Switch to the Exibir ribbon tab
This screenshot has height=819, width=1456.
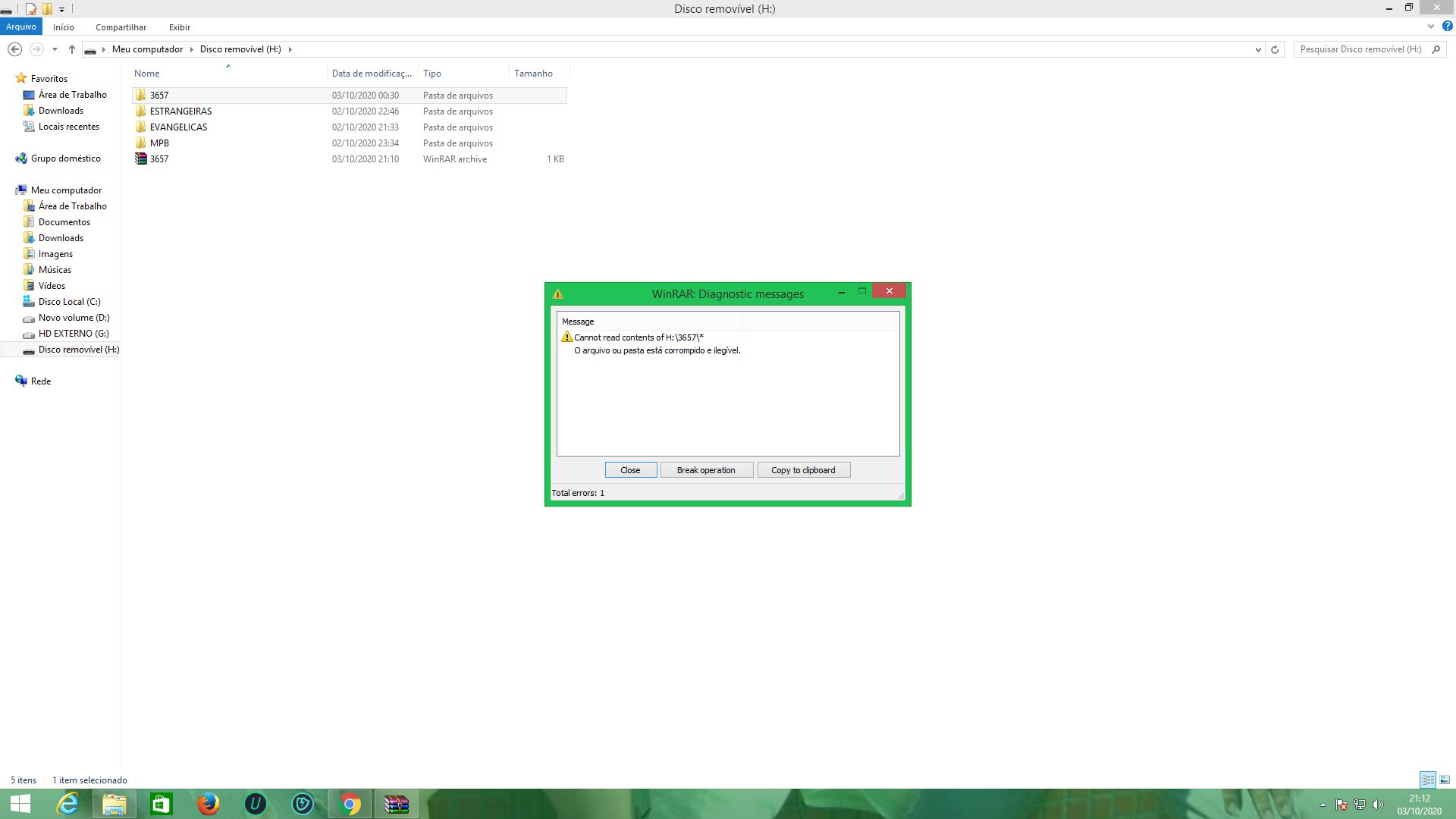(x=180, y=27)
